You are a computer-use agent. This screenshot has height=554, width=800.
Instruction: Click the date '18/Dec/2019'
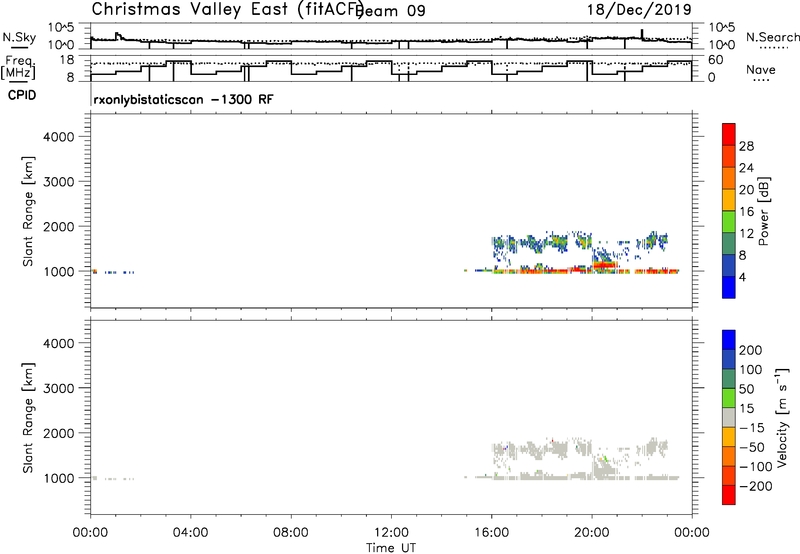(x=639, y=9)
